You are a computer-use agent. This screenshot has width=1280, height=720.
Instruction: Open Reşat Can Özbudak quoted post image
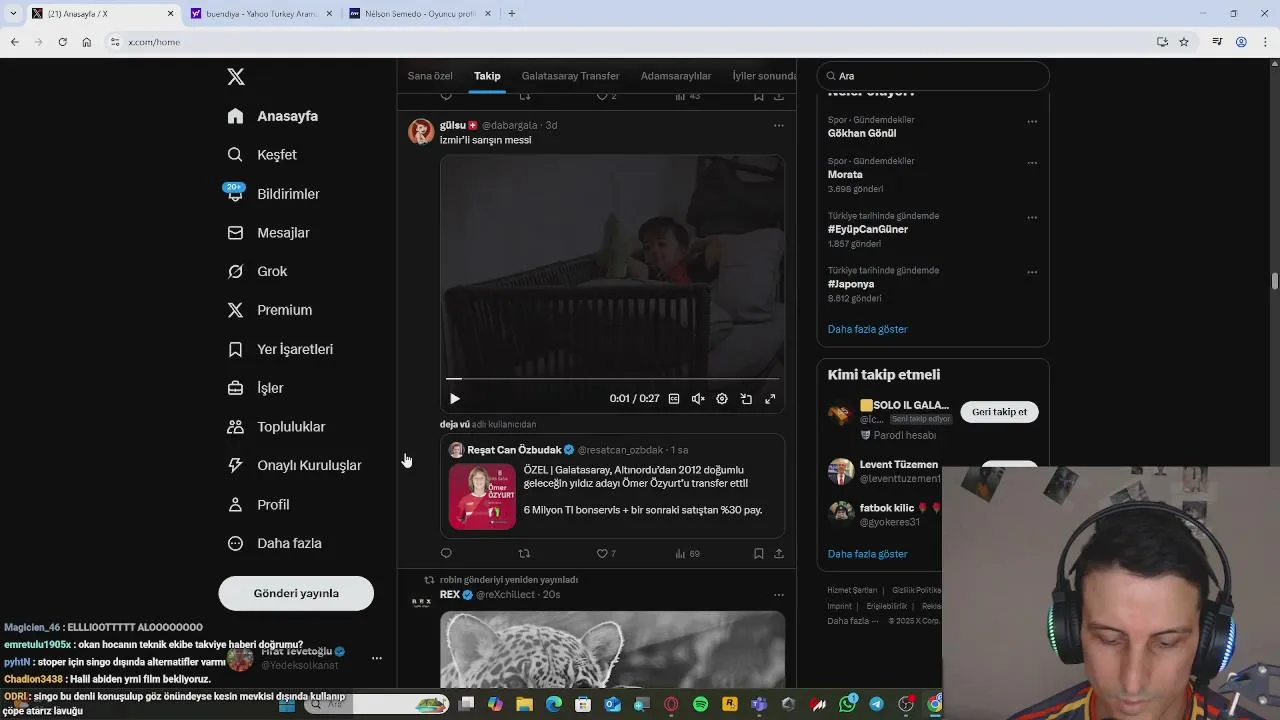[x=482, y=496]
